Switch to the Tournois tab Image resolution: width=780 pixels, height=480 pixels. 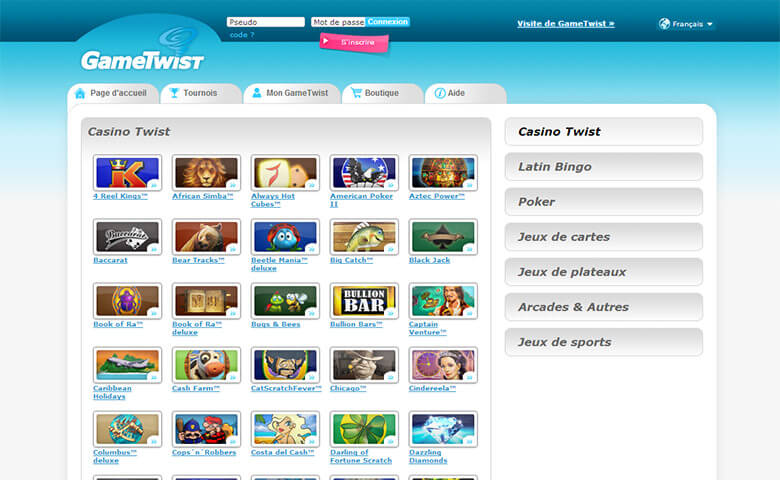click(201, 93)
